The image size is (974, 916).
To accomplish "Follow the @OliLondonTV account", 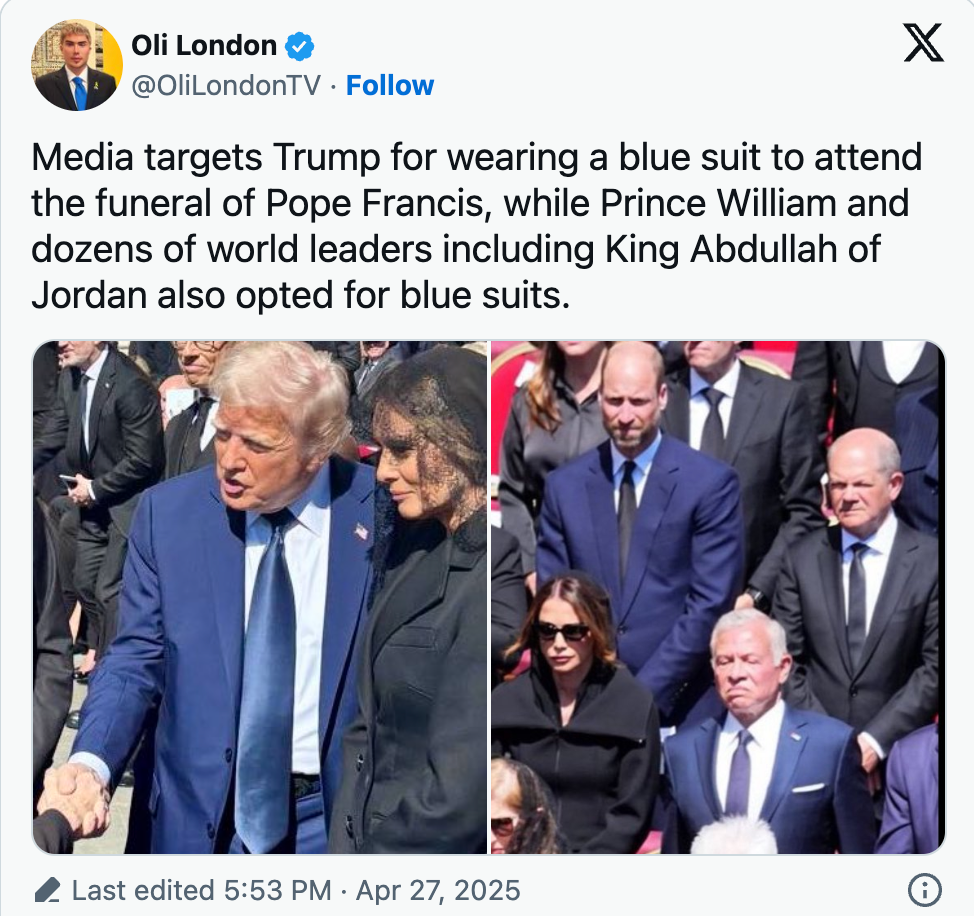I will [x=389, y=86].
